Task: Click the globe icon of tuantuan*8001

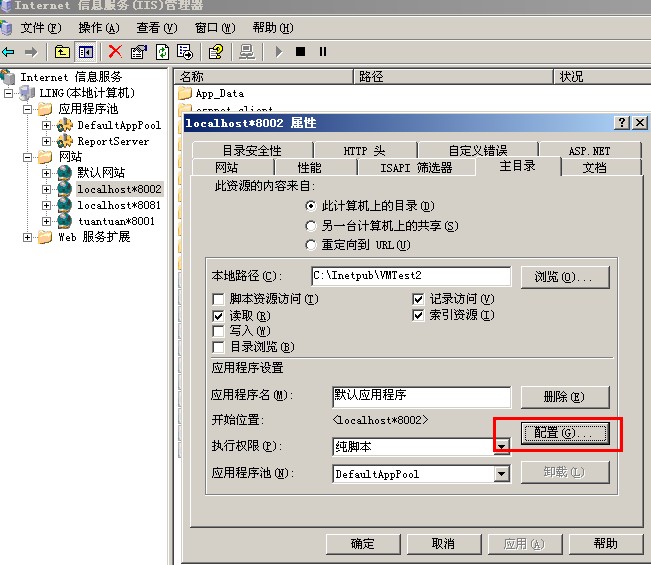Action: pos(64,221)
